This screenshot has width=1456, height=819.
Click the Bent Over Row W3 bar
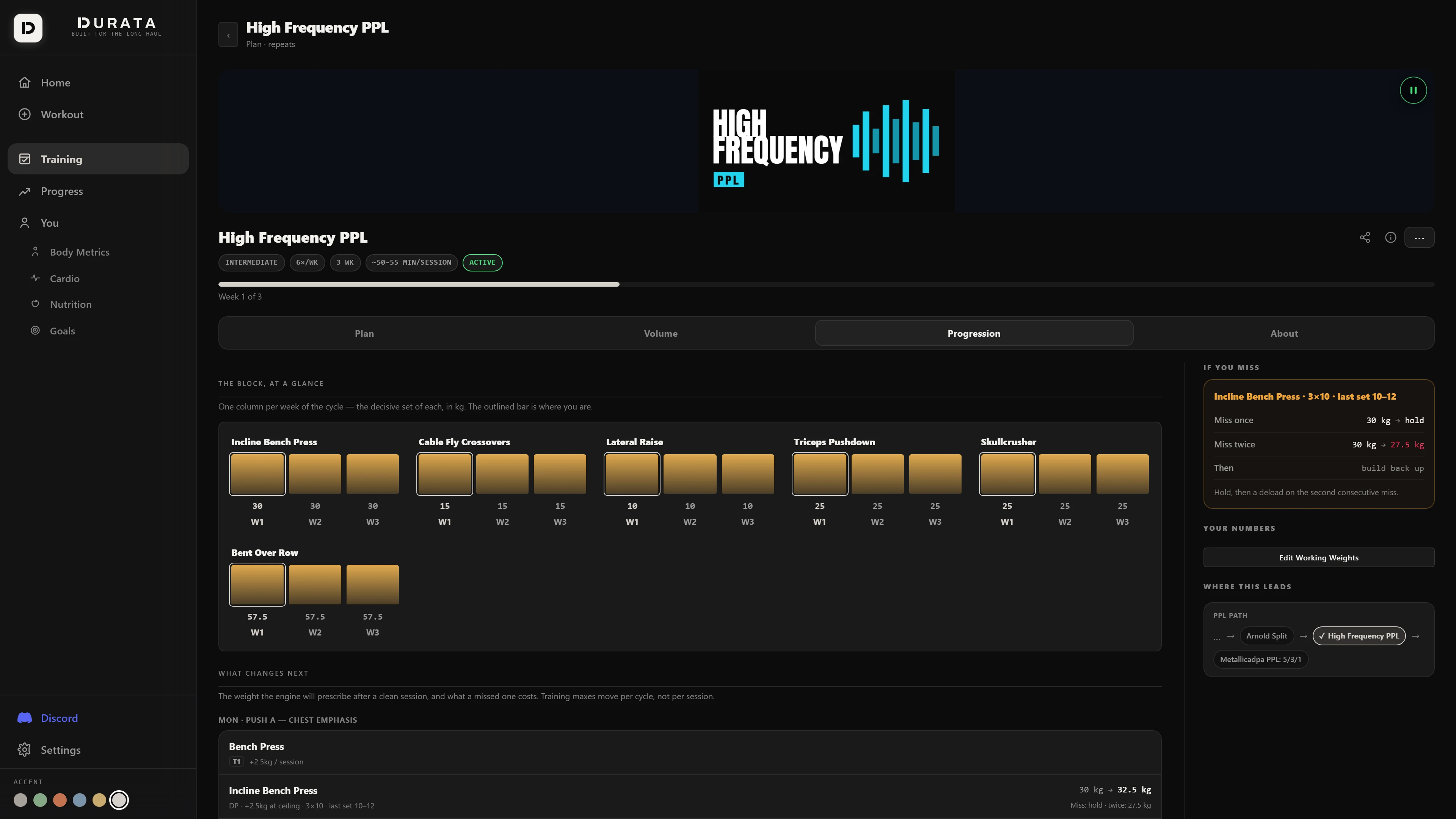point(372,584)
